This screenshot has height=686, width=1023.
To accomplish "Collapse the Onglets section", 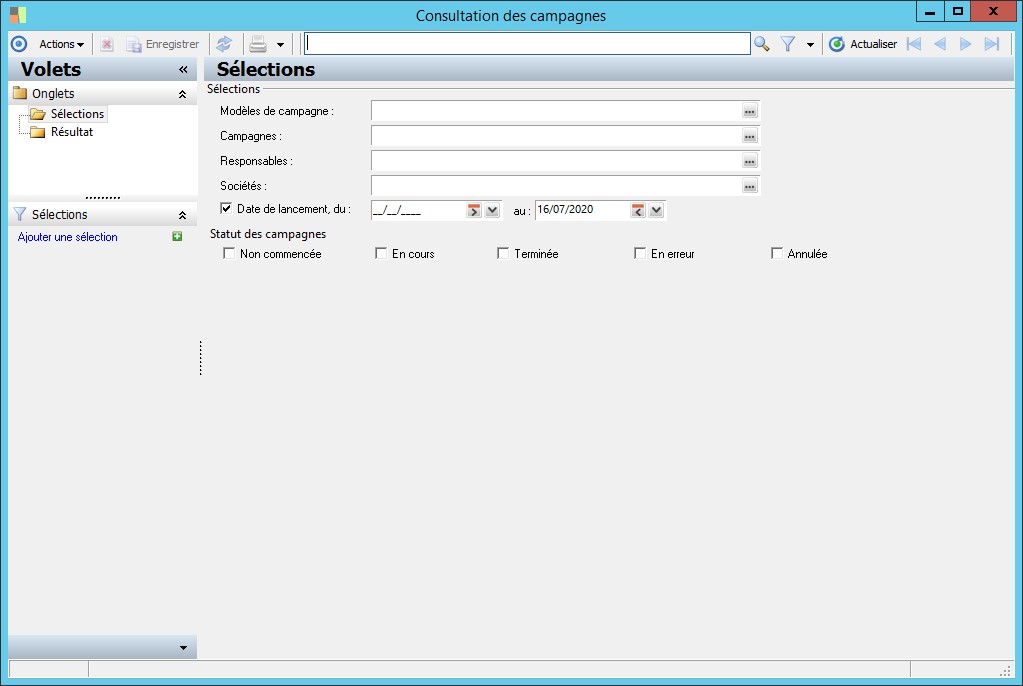I will point(183,94).
